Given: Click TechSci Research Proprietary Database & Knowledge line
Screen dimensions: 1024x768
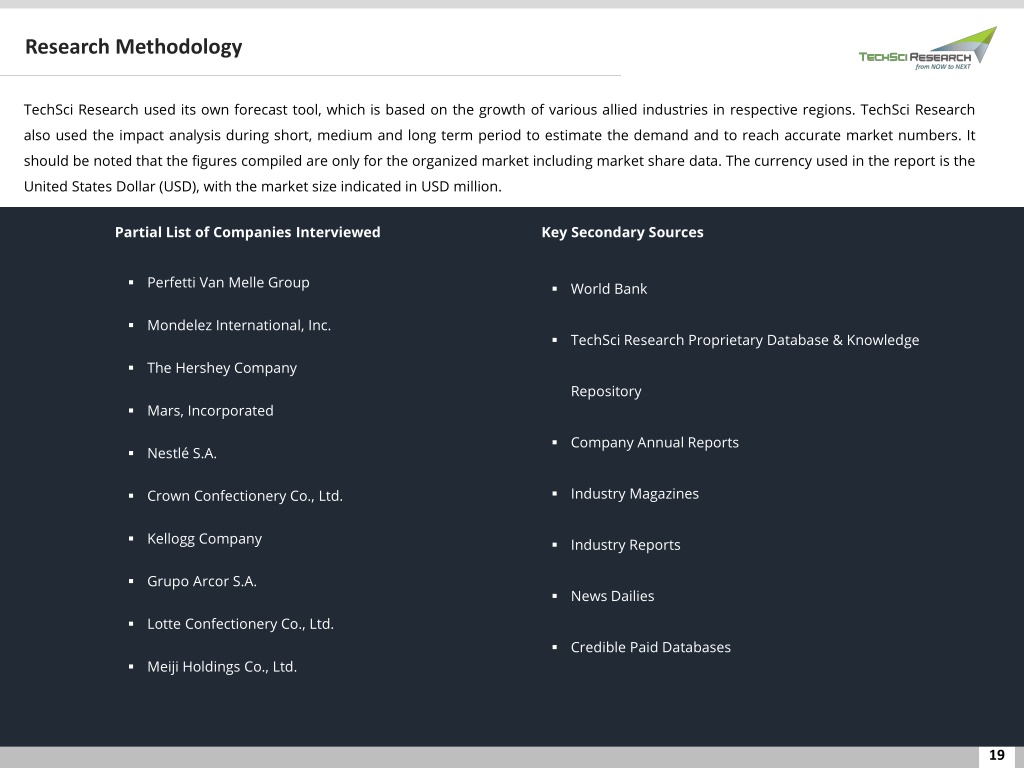Looking at the screenshot, I should pos(744,340).
